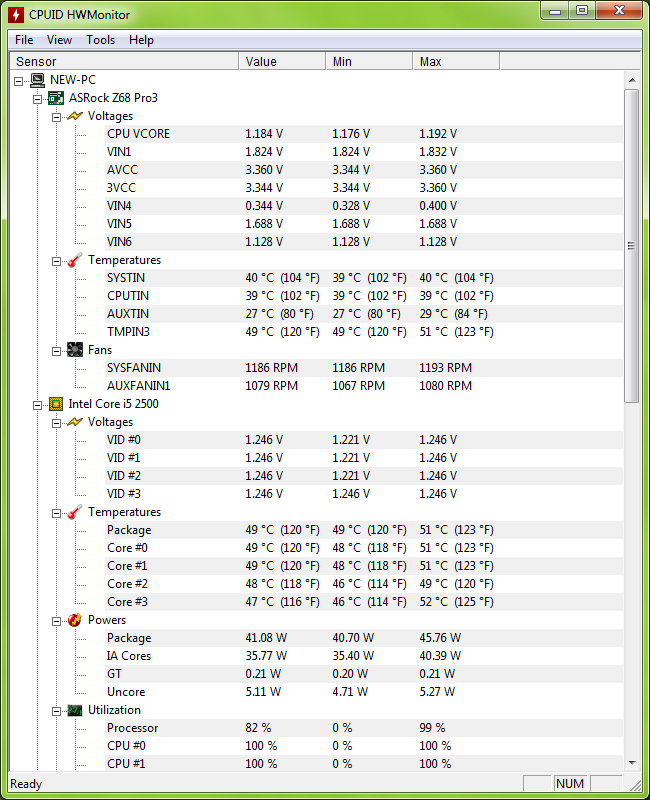Image resolution: width=650 pixels, height=800 pixels.
Task: Open the Tools menu
Action: coord(101,40)
